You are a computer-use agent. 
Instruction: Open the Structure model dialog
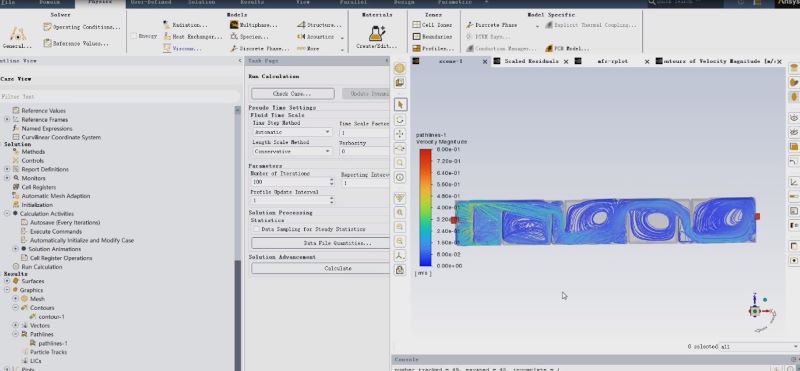[319, 24]
